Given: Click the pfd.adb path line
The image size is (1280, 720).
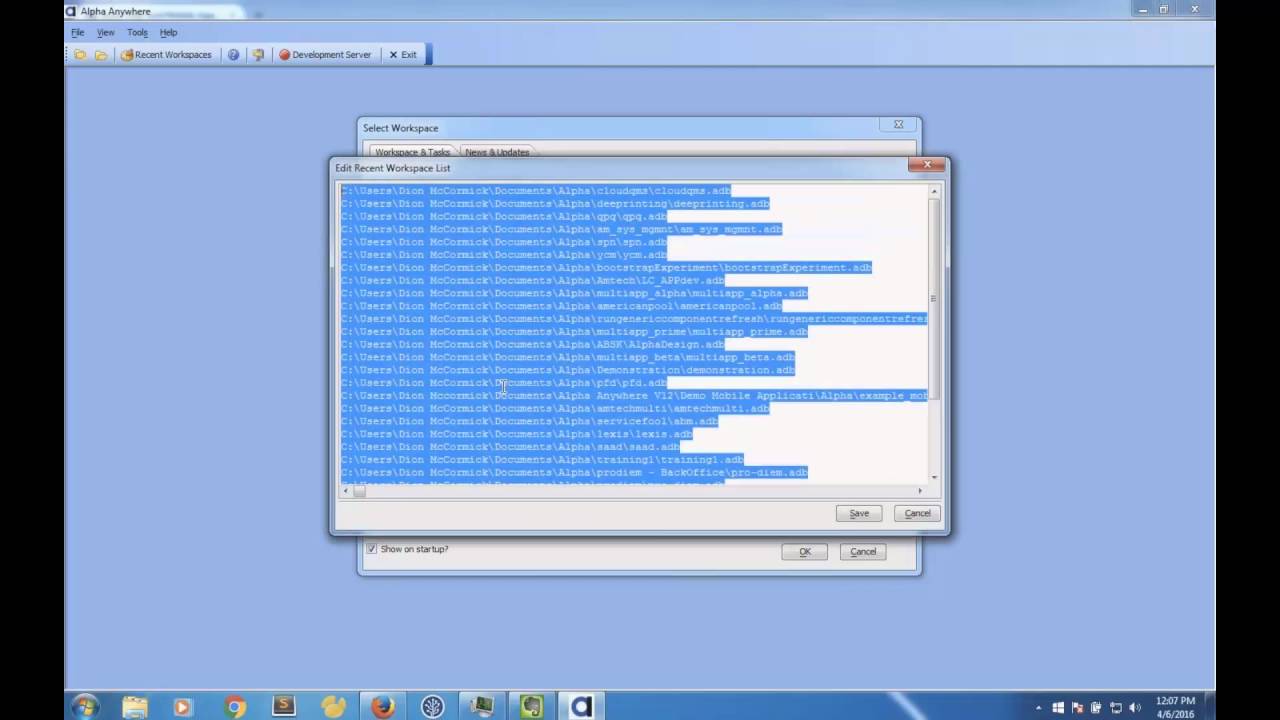Looking at the screenshot, I should coord(504,383).
